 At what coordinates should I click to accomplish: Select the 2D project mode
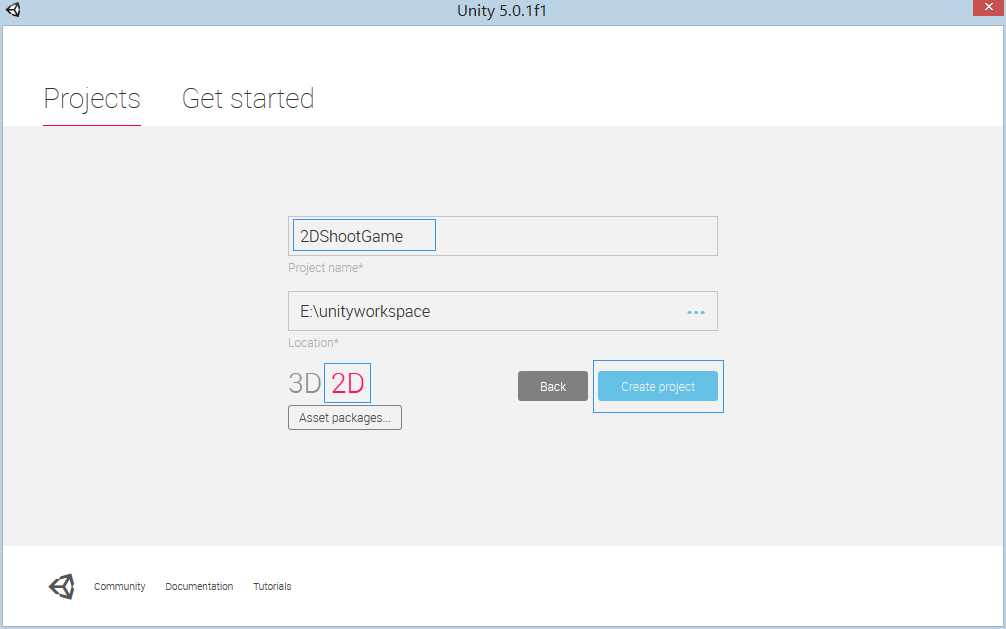point(347,383)
